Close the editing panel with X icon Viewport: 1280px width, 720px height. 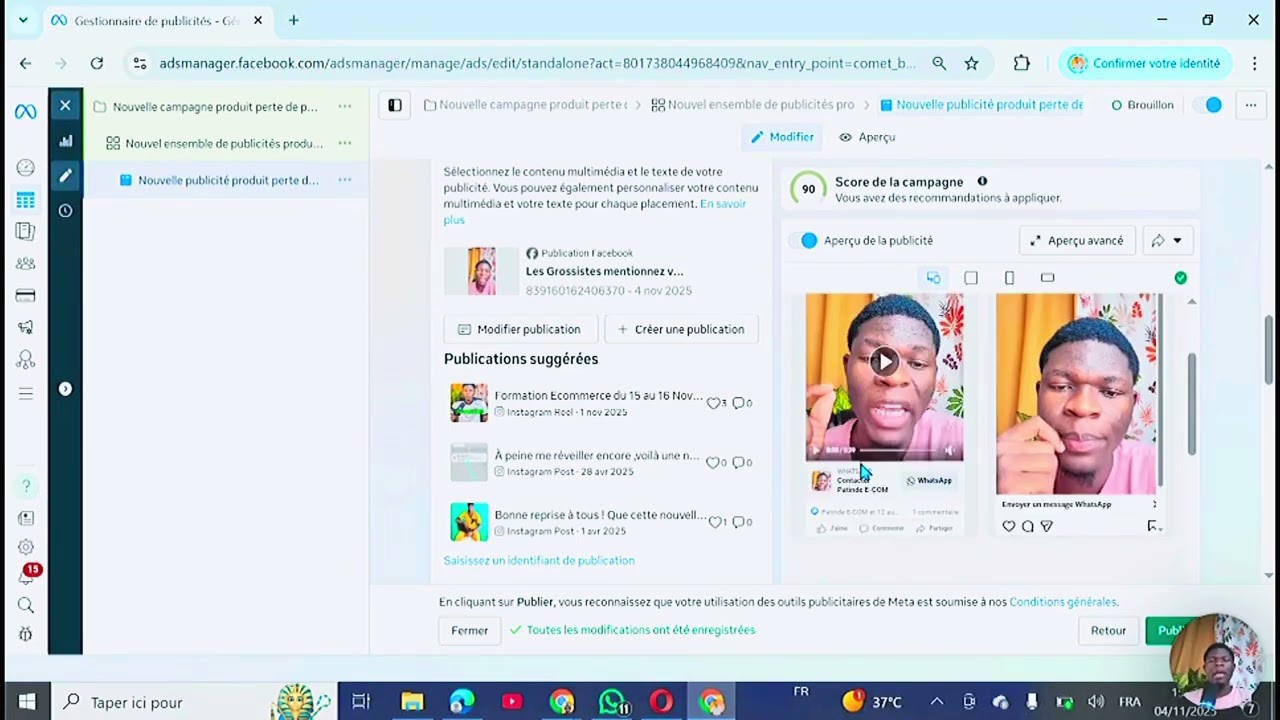[x=65, y=105]
